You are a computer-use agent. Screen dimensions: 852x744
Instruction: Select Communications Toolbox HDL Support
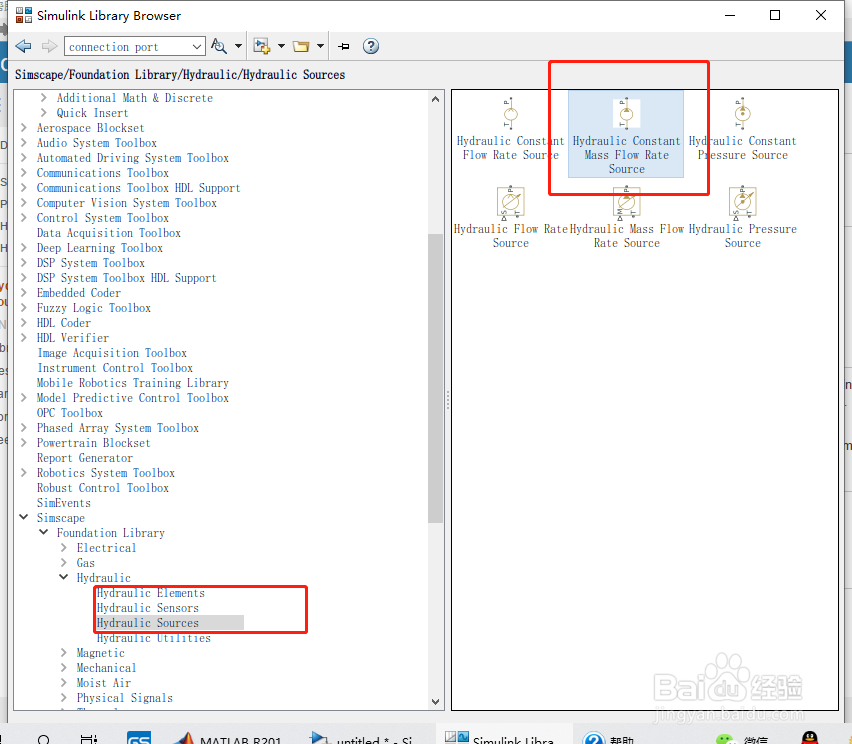138,187
